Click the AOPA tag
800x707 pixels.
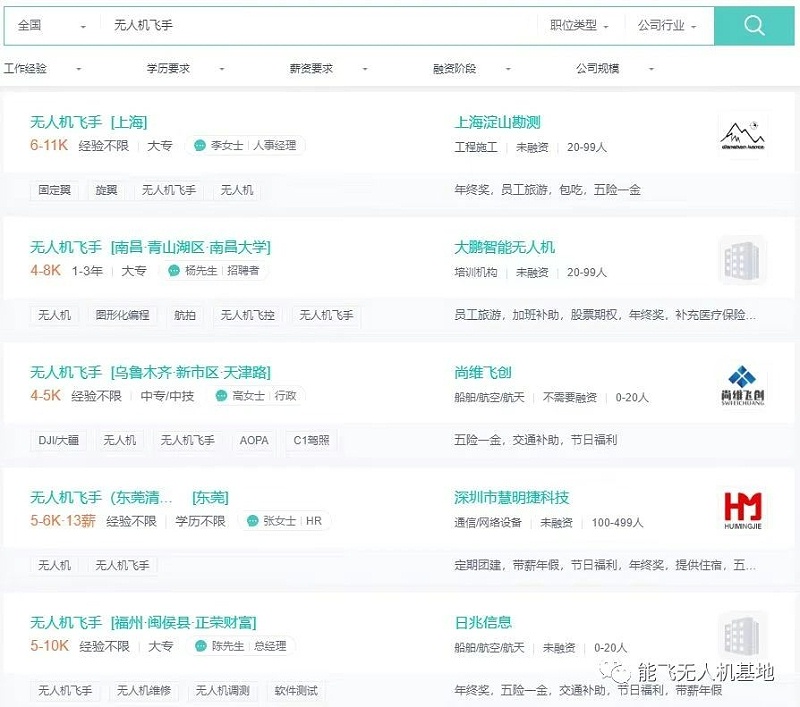point(254,440)
